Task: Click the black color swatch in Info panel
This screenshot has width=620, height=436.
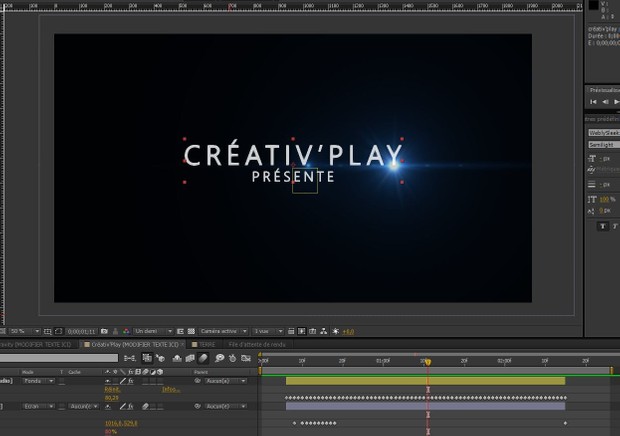Action: click(593, 5)
